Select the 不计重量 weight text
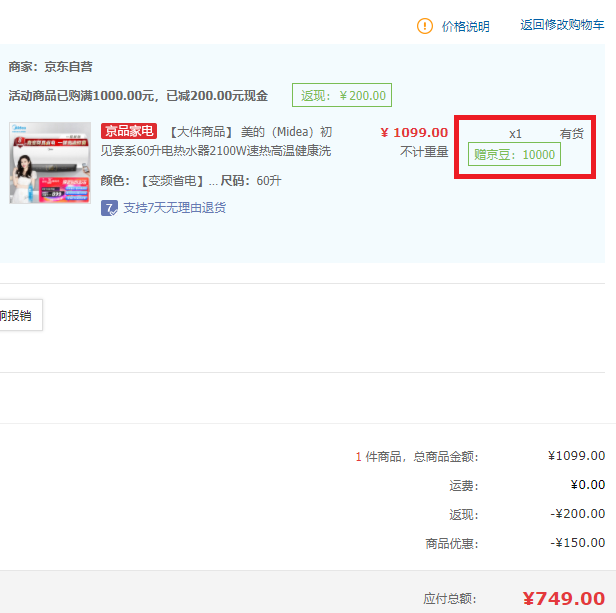Image resolution: width=616 pixels, height=613 pixels. click(x=424, y=152)
